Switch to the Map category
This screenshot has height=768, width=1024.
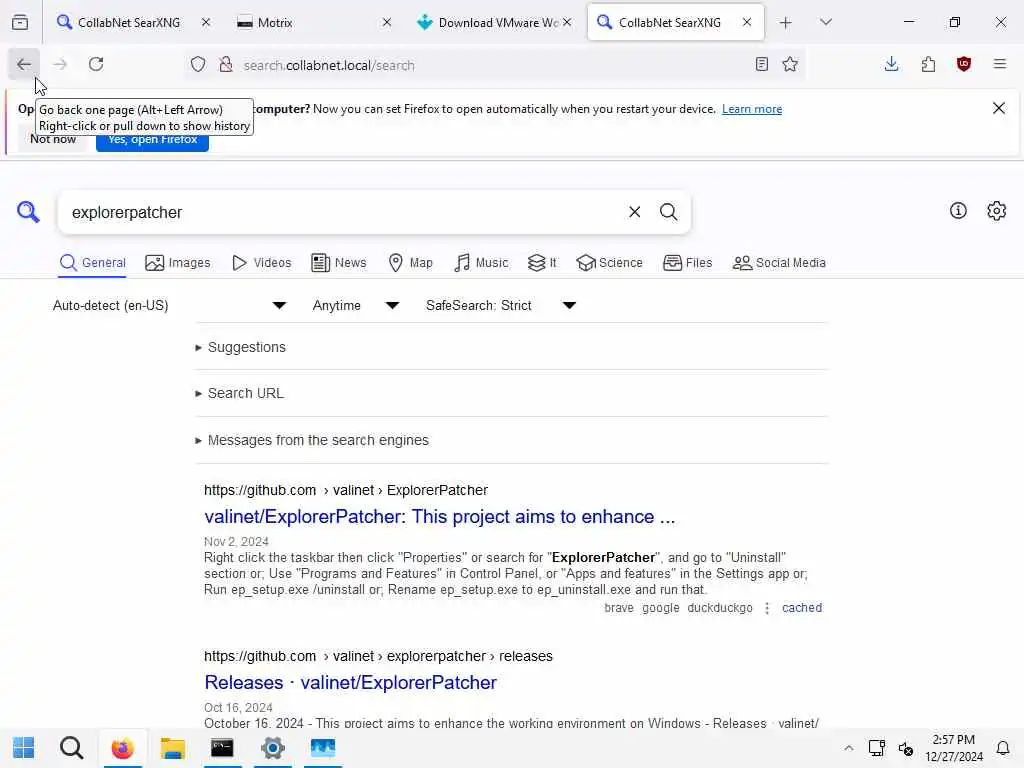coord(410,263)
